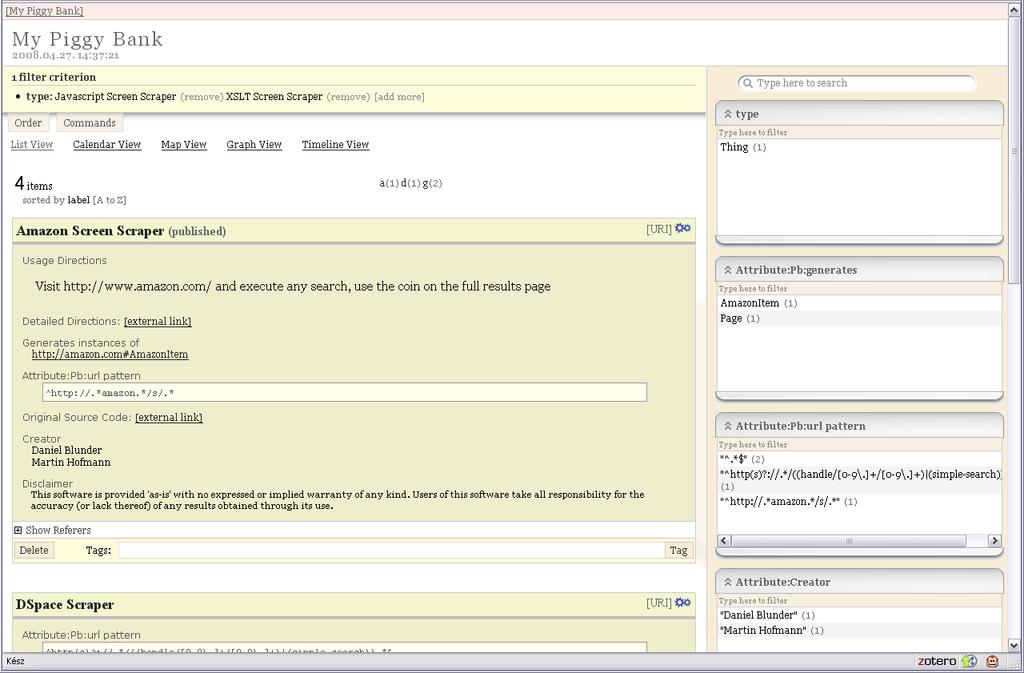
Task: Focus the type facet filter field
Action: tap(859, 133)
